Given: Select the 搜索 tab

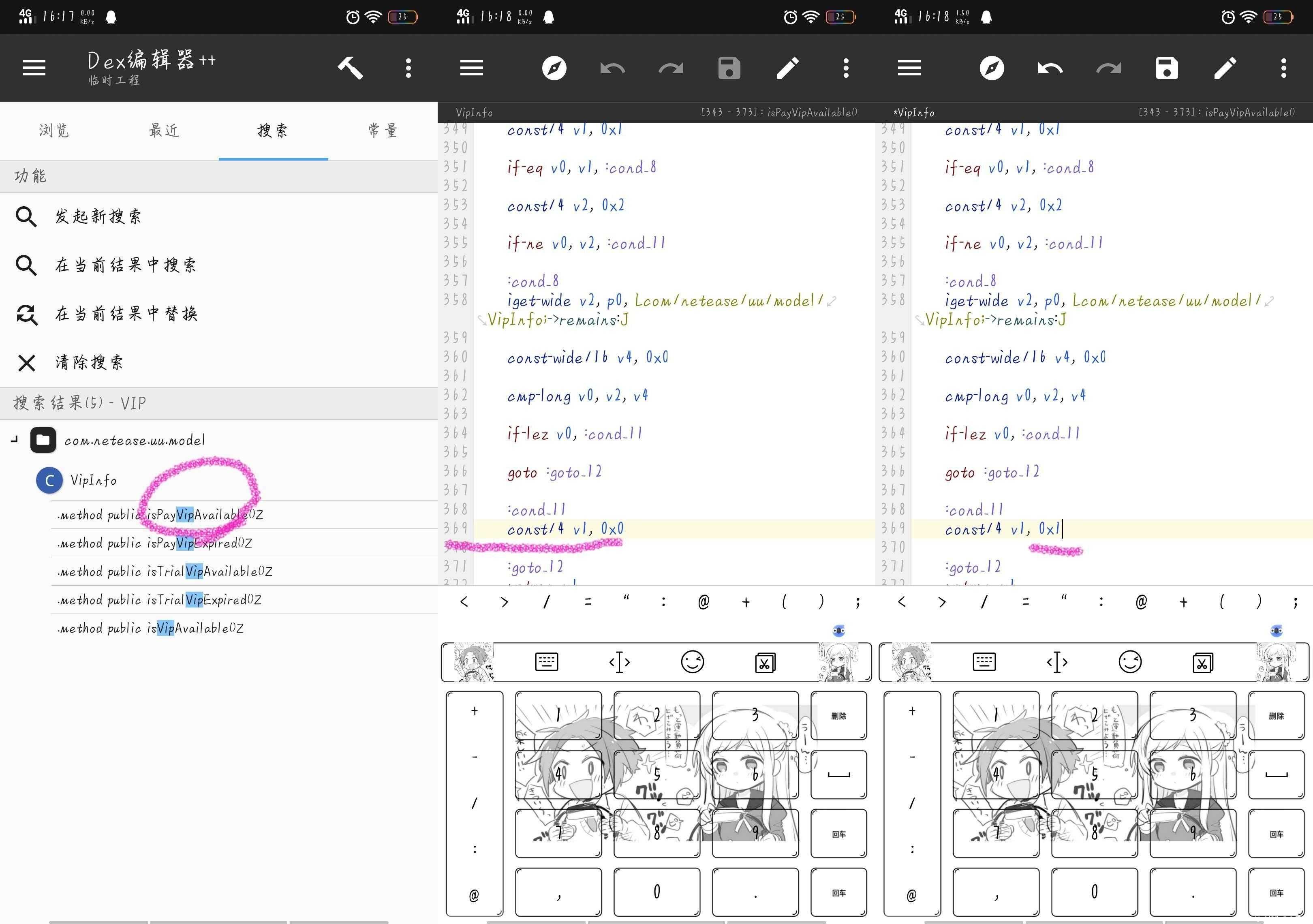Looking at the screenshot, I should click(273, 131).
